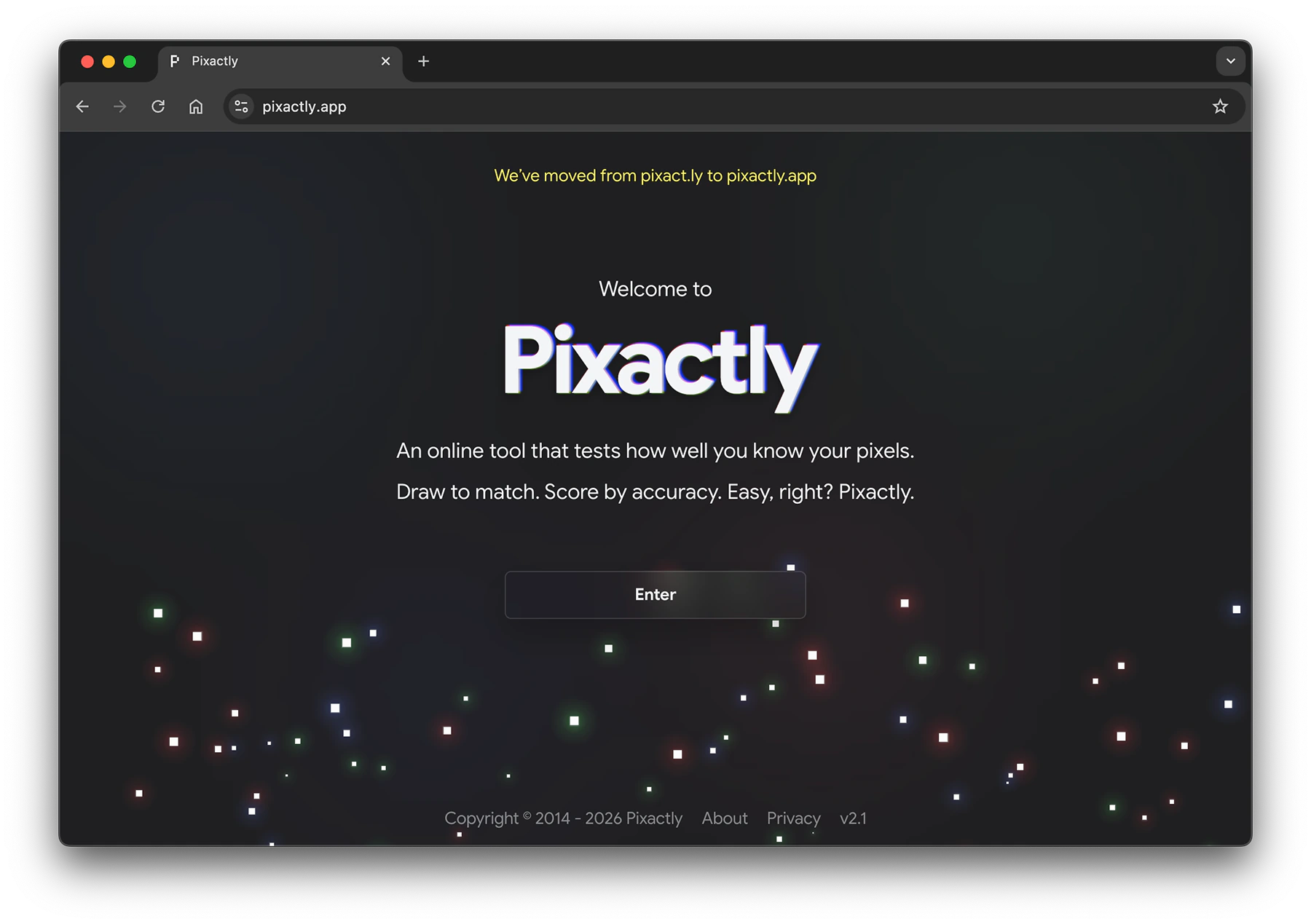Click the yellow moved-to-pixactly.app notice

click(x=655, y=175)
